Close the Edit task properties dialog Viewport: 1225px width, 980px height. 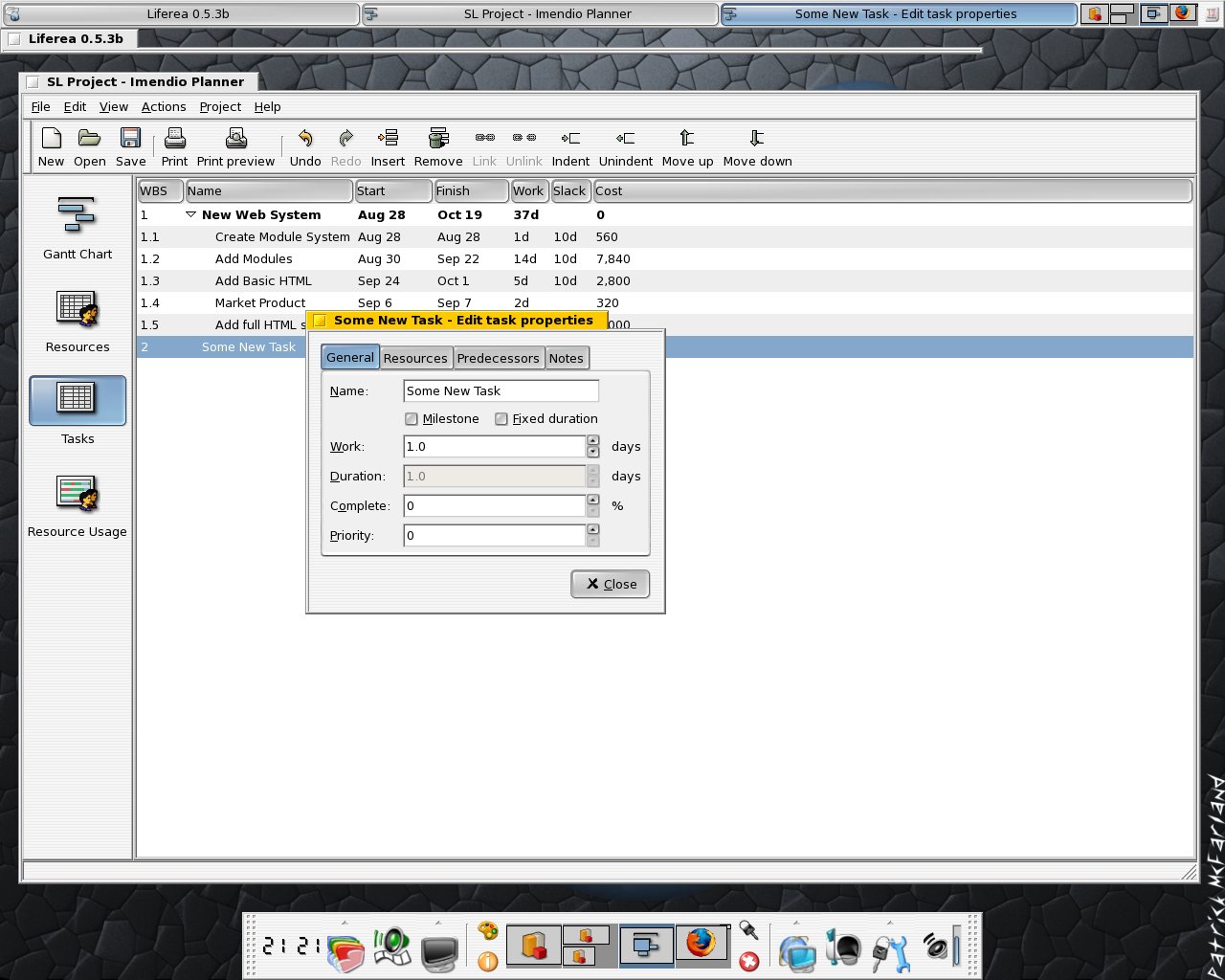tap(611, 584)
